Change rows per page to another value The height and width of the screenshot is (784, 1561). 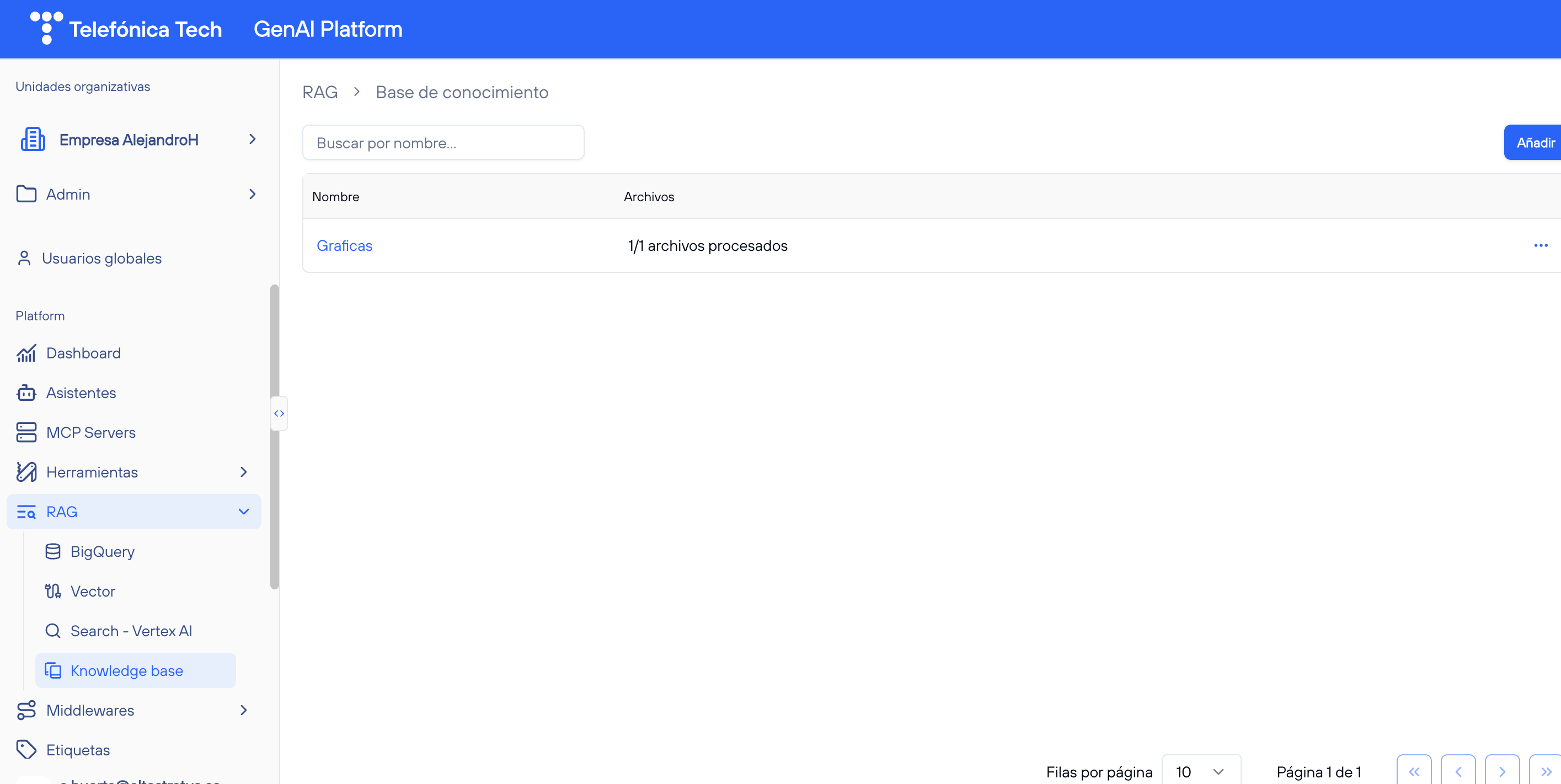[1200, 771]
